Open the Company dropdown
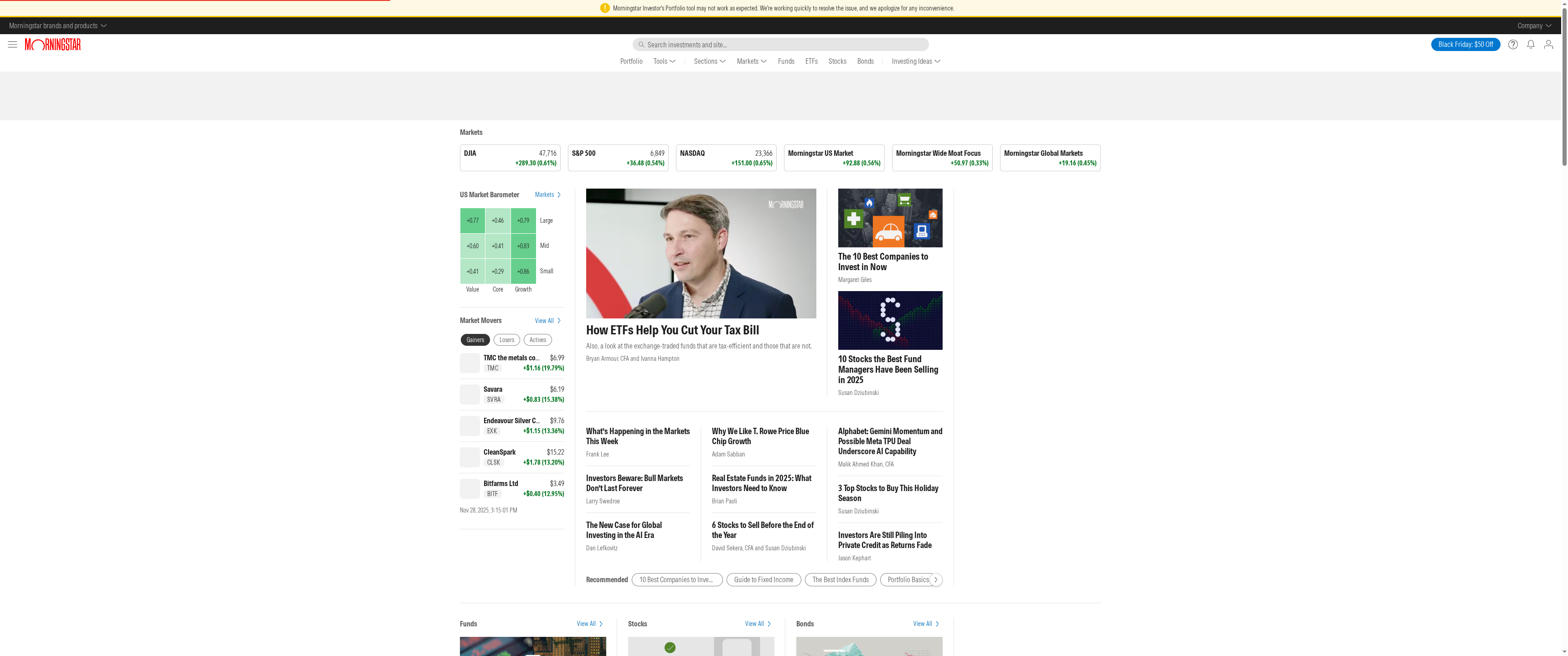Screen dimensions: 1568x656 coord(1533,26)
